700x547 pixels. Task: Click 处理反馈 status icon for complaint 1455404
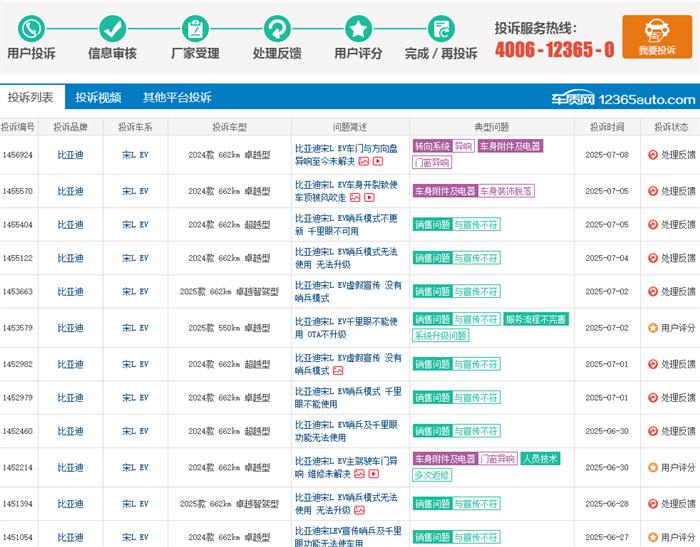pos(653,225)
